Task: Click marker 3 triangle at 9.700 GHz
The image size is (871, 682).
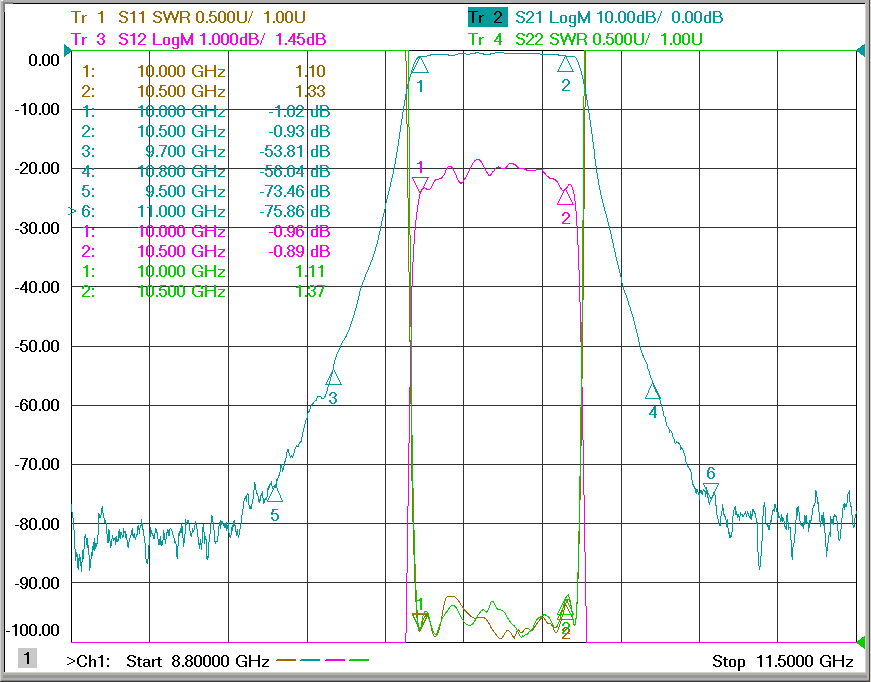Action: click(x=333, y=378)
